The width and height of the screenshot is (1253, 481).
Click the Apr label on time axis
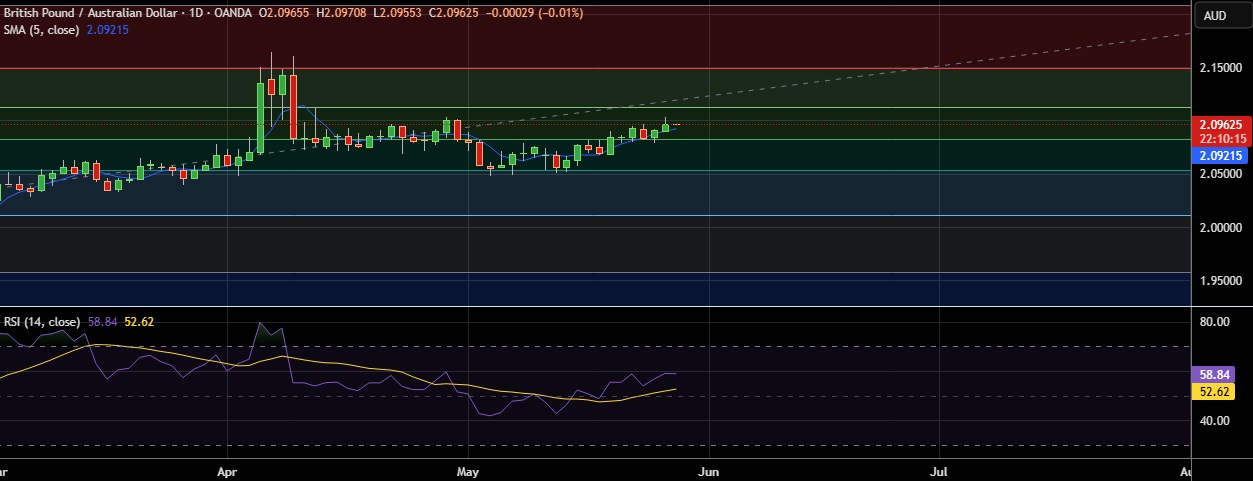(228, 470)
